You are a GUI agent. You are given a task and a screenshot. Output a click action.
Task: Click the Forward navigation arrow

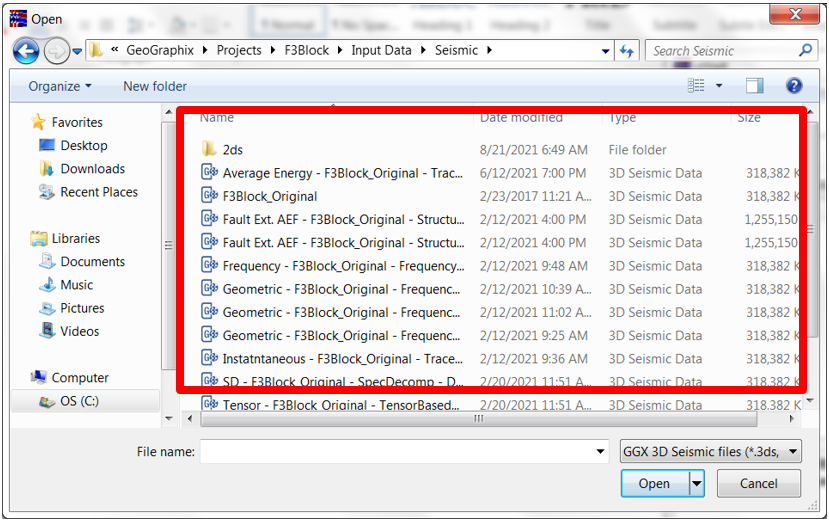[57, 51]
